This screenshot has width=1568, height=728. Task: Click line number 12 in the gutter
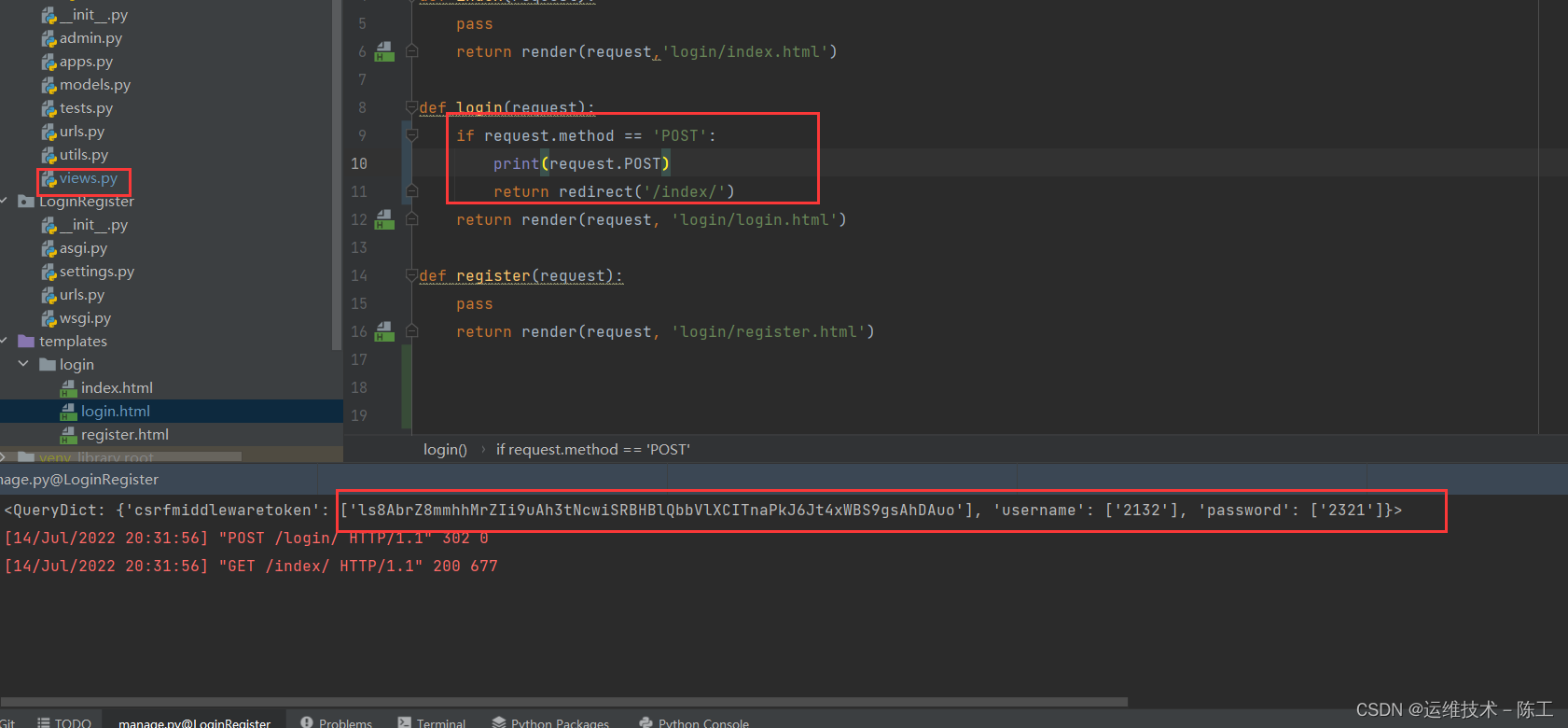pyautogui.click(x=359, y=220)
